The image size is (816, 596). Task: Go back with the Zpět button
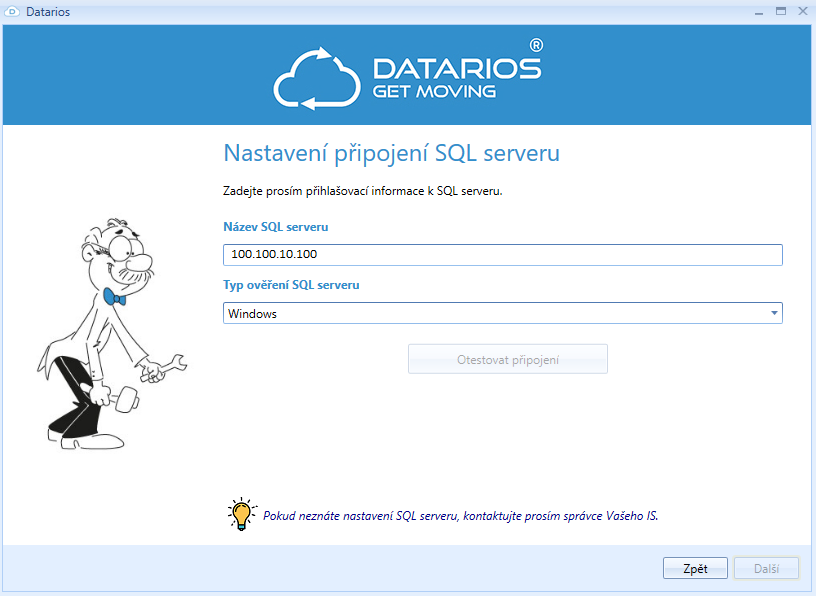695,568
